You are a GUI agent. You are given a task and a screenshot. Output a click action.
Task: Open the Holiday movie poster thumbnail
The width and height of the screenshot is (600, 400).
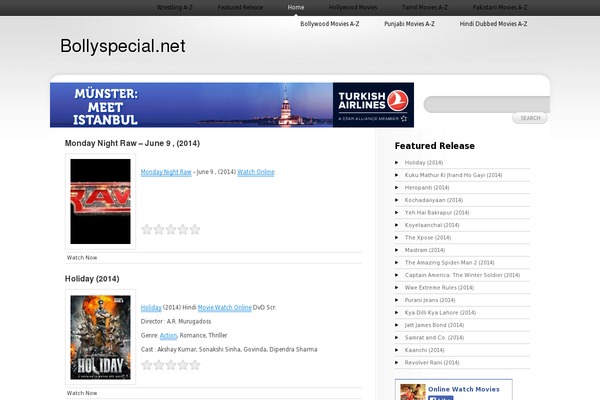(x=100, y=337)
